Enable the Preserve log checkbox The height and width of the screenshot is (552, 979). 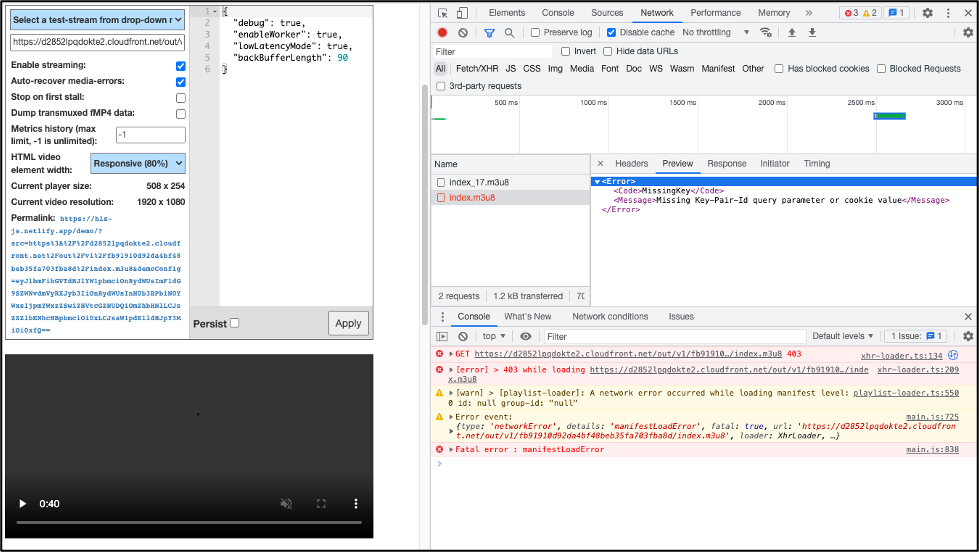(x=535, y=33)
